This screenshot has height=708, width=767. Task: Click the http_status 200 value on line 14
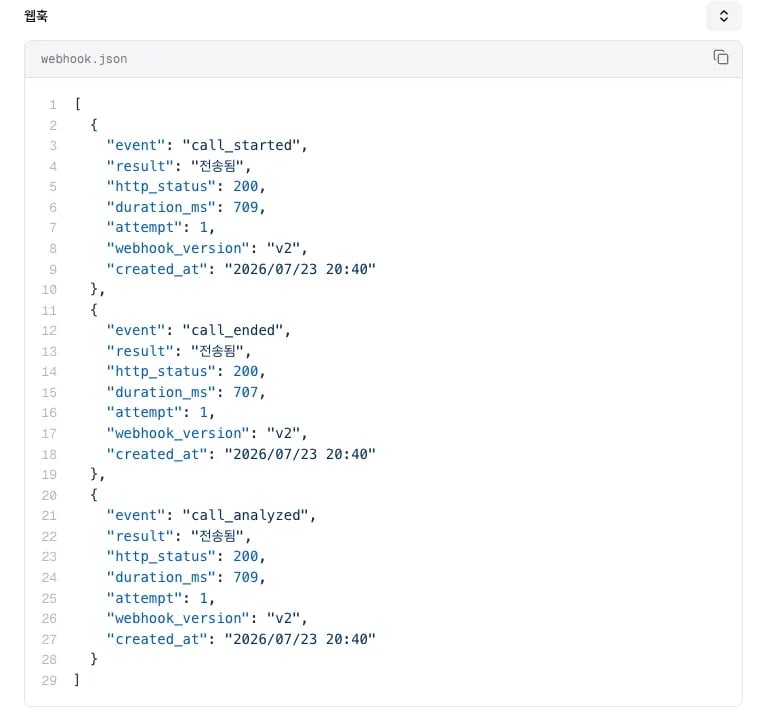pos(246,371)
